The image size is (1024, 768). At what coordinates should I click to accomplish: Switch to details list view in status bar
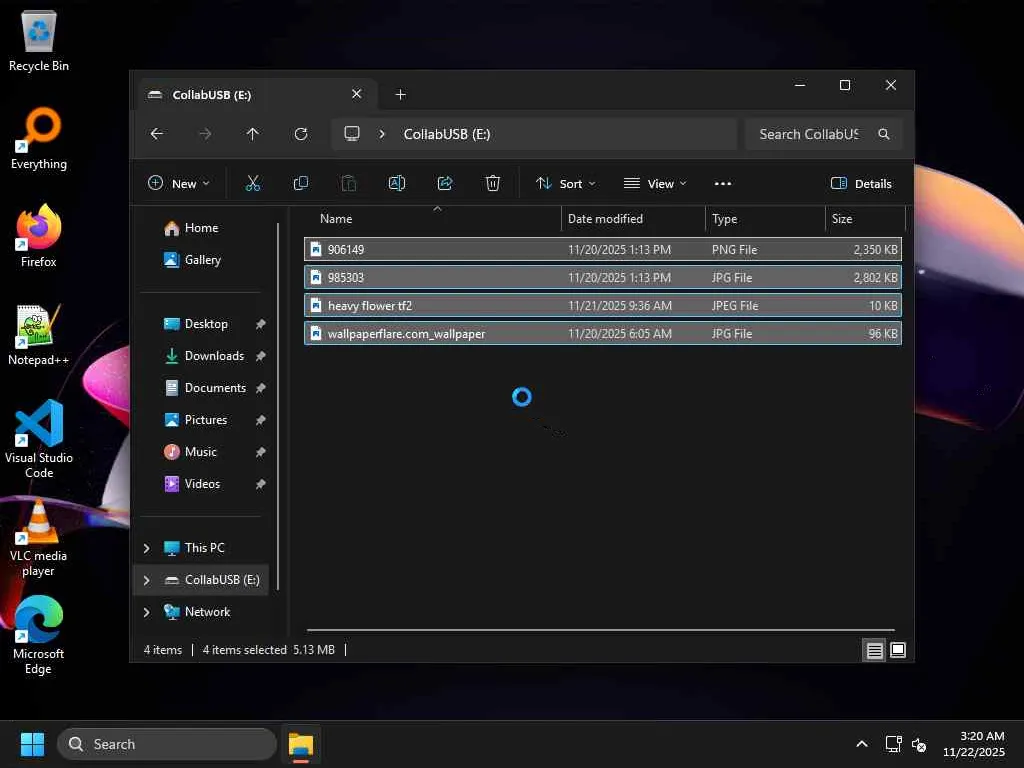click(x=874, y=650)
